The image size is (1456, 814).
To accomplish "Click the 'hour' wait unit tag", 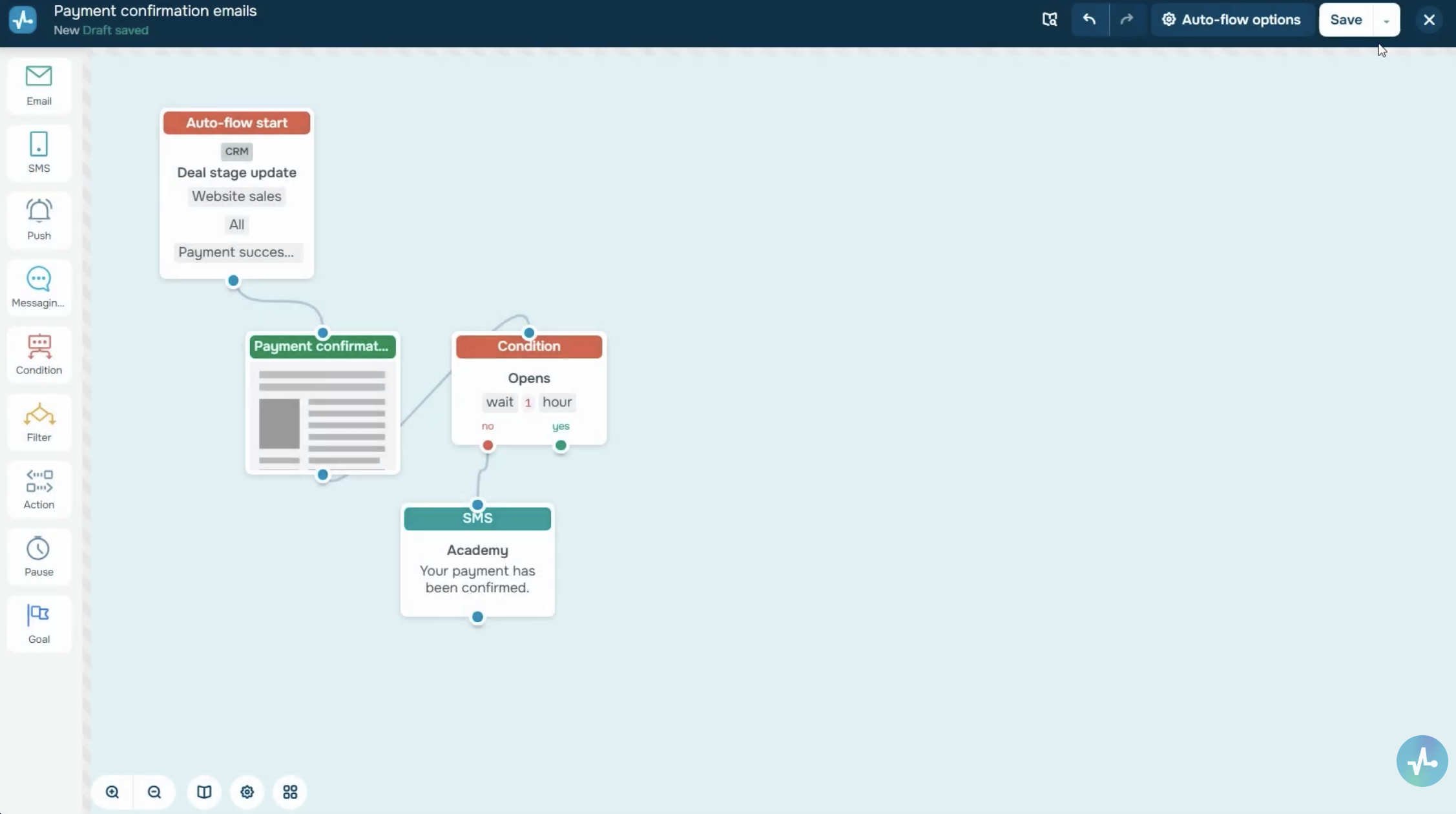I will (557, 402).
